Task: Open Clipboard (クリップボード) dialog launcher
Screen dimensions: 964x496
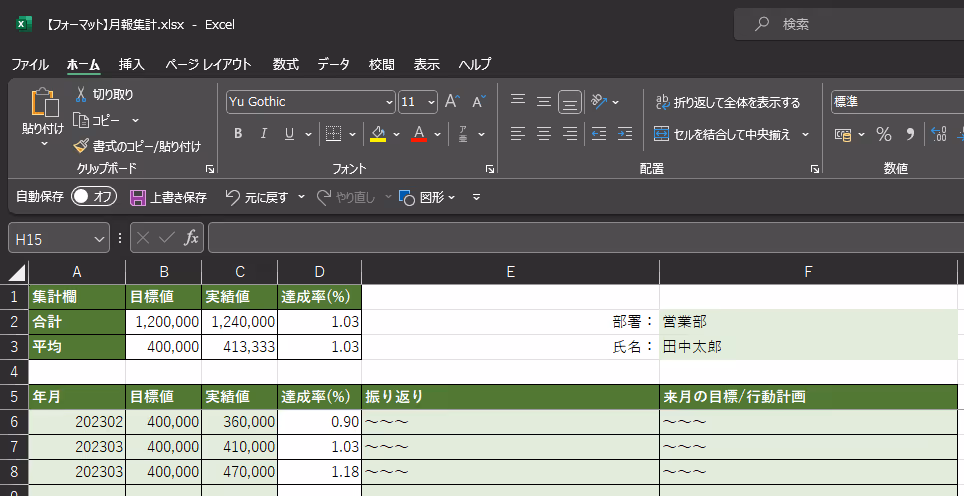Action: click(210, 169)
